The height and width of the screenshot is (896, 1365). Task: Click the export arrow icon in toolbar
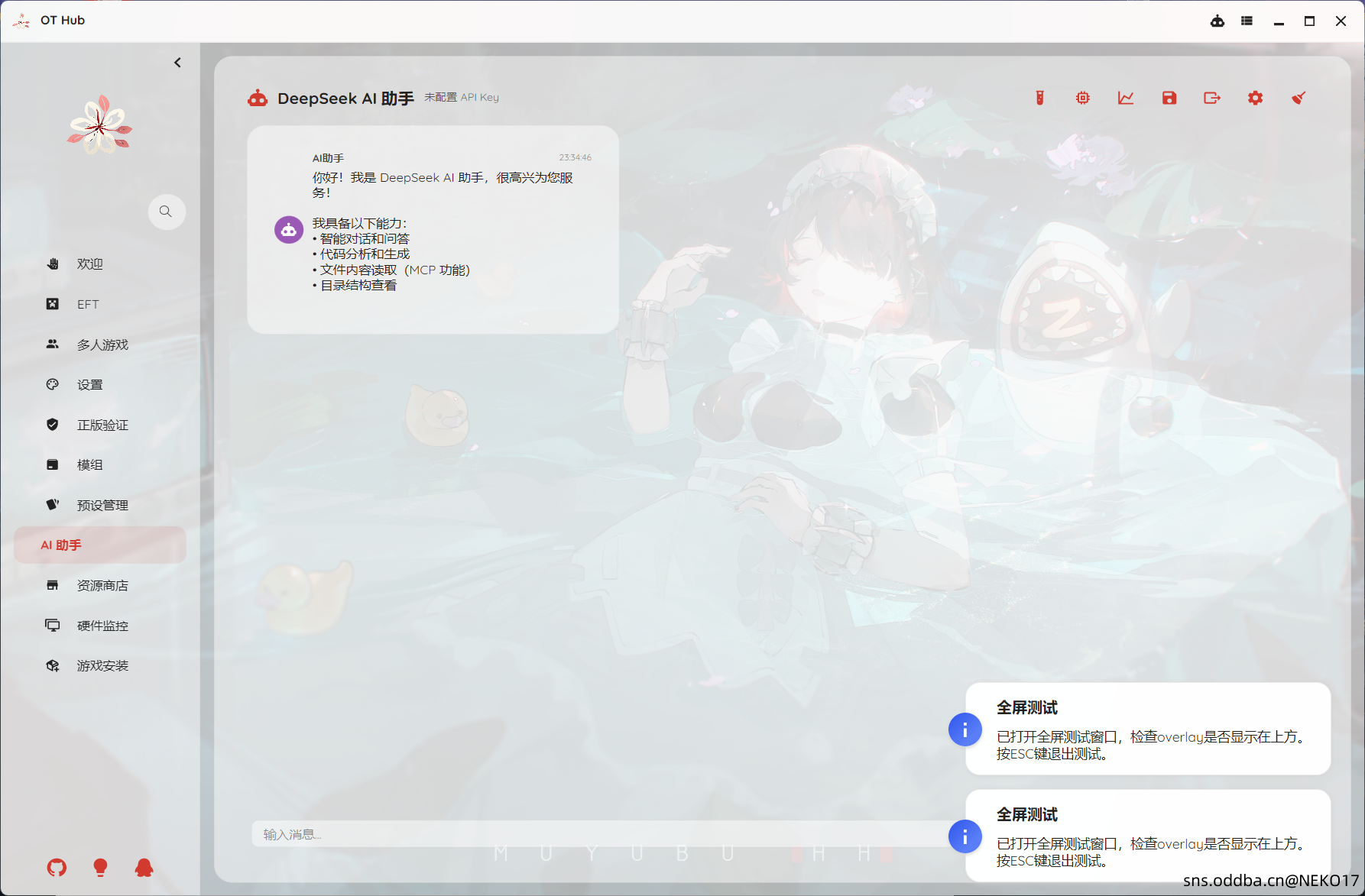1212,98
